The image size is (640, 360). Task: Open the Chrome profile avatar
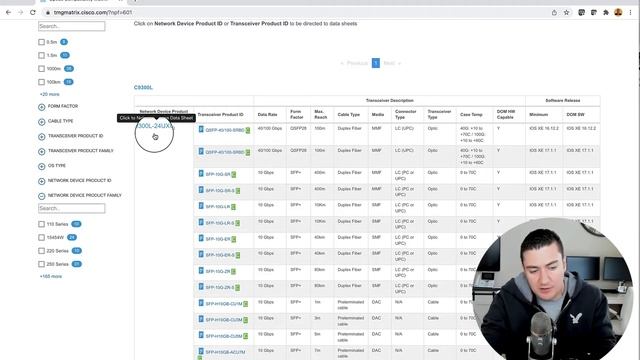[618, 13]
